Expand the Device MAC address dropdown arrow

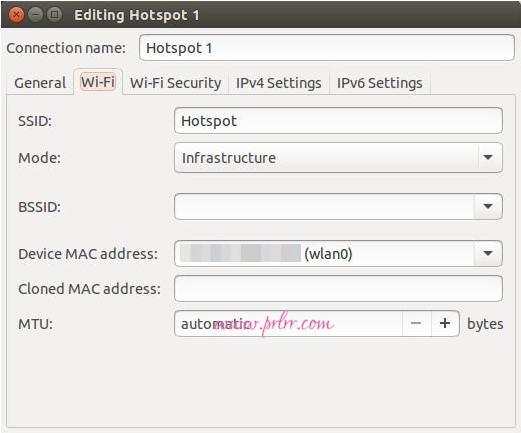pos(488,254)
